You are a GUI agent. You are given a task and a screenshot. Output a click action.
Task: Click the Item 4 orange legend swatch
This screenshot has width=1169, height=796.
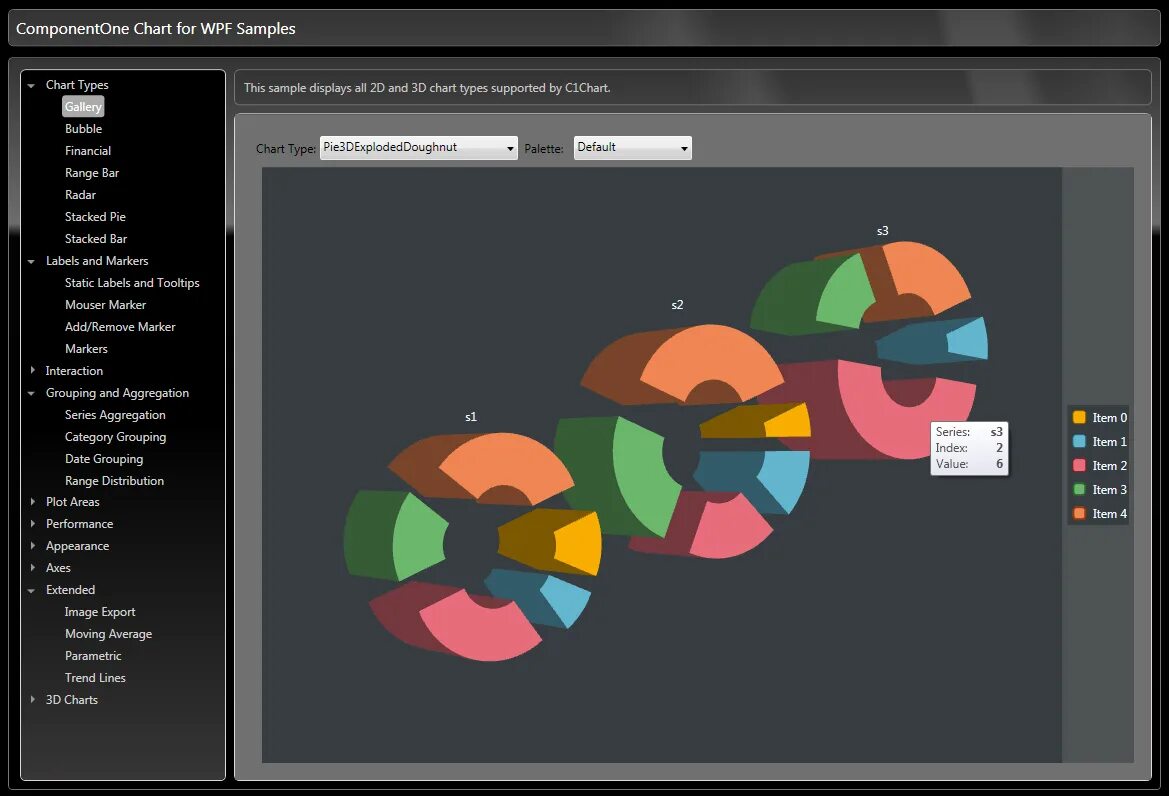1079,514
